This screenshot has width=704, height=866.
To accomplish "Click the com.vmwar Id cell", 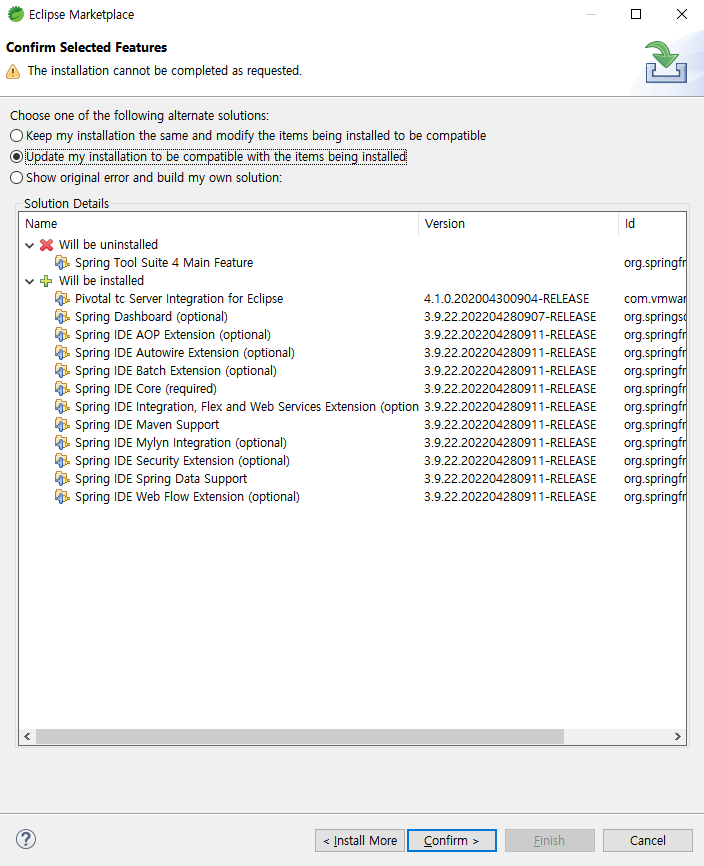I will pyautogui.click(x=655, y=299).
